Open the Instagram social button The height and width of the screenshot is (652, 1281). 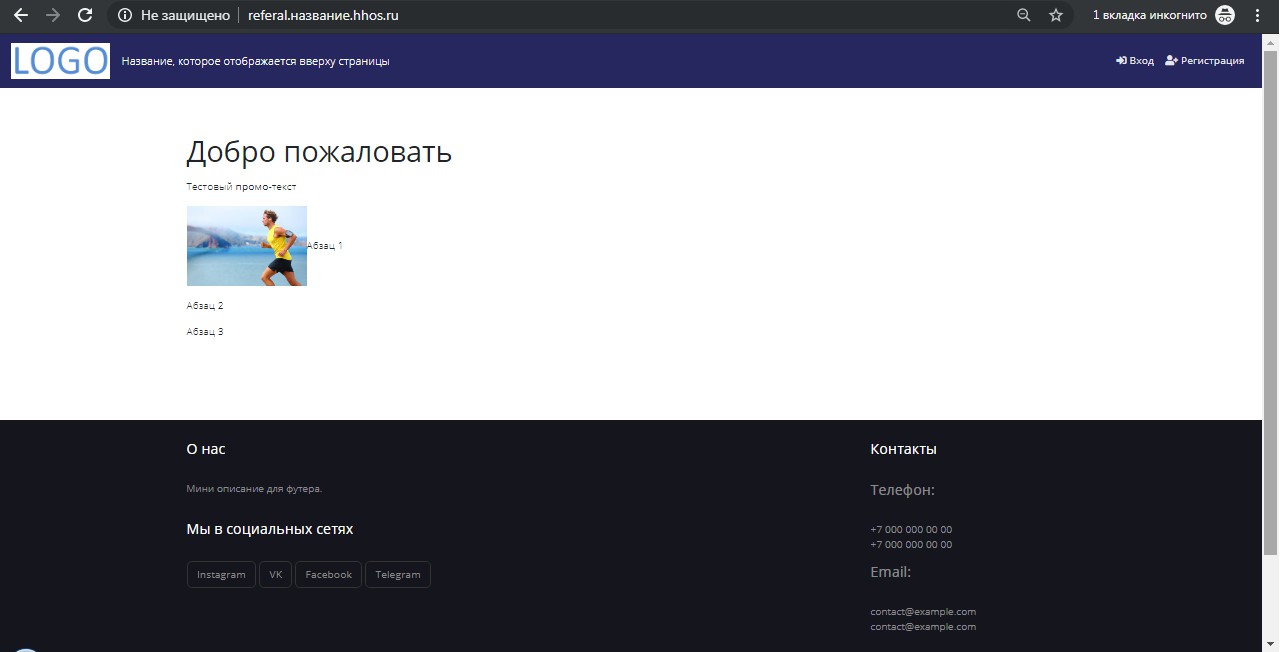221,575
